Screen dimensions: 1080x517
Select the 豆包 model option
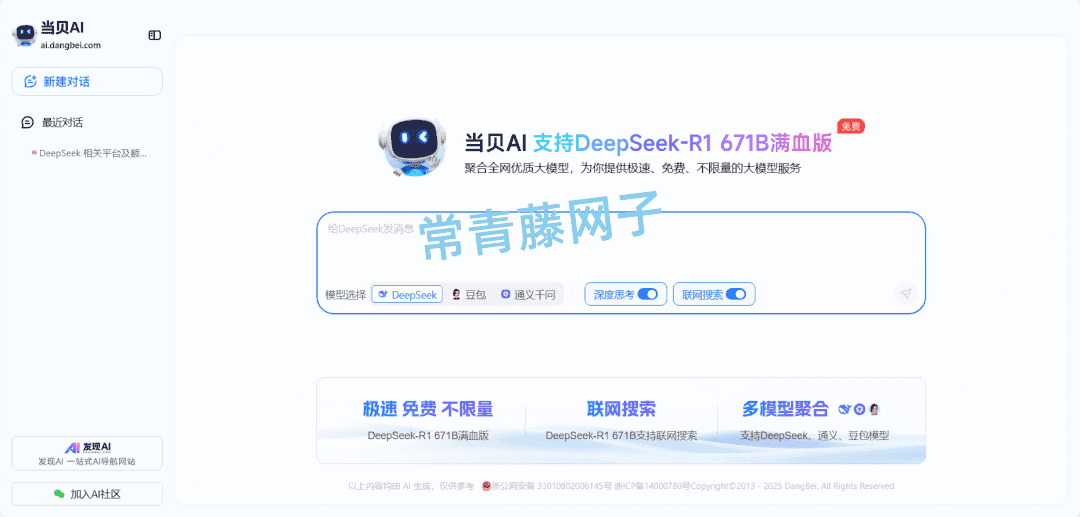469,295
